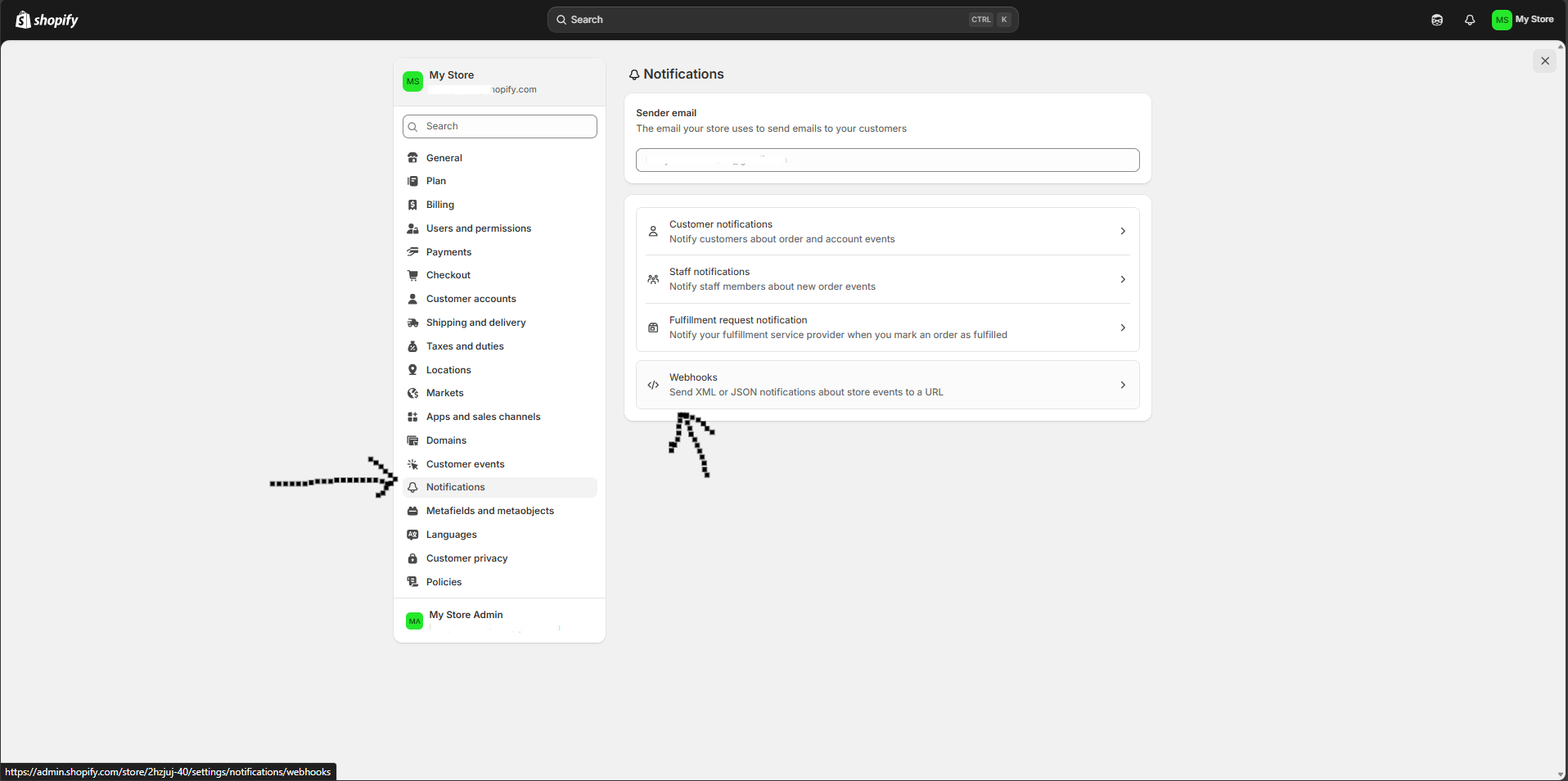Viewport: 1568px width, 781px height.
Task: Click the top global Search bar
Action: coord(782,20)
